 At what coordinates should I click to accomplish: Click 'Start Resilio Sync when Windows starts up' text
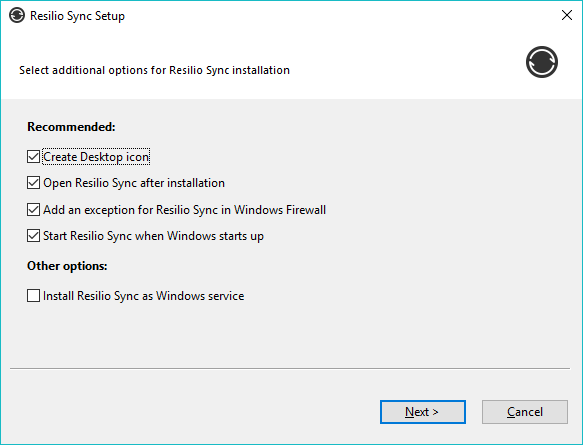tap(153, 236)
